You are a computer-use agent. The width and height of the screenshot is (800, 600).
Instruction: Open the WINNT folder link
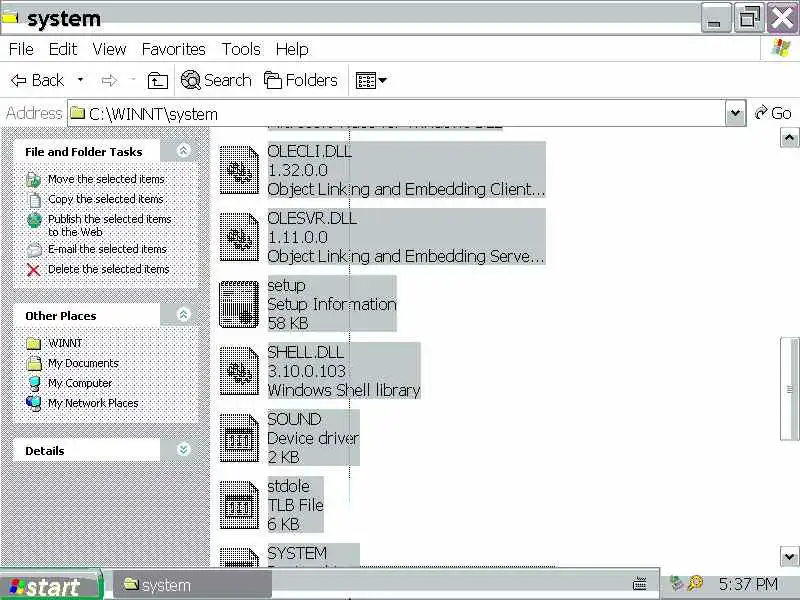click(x=65, y=343)
